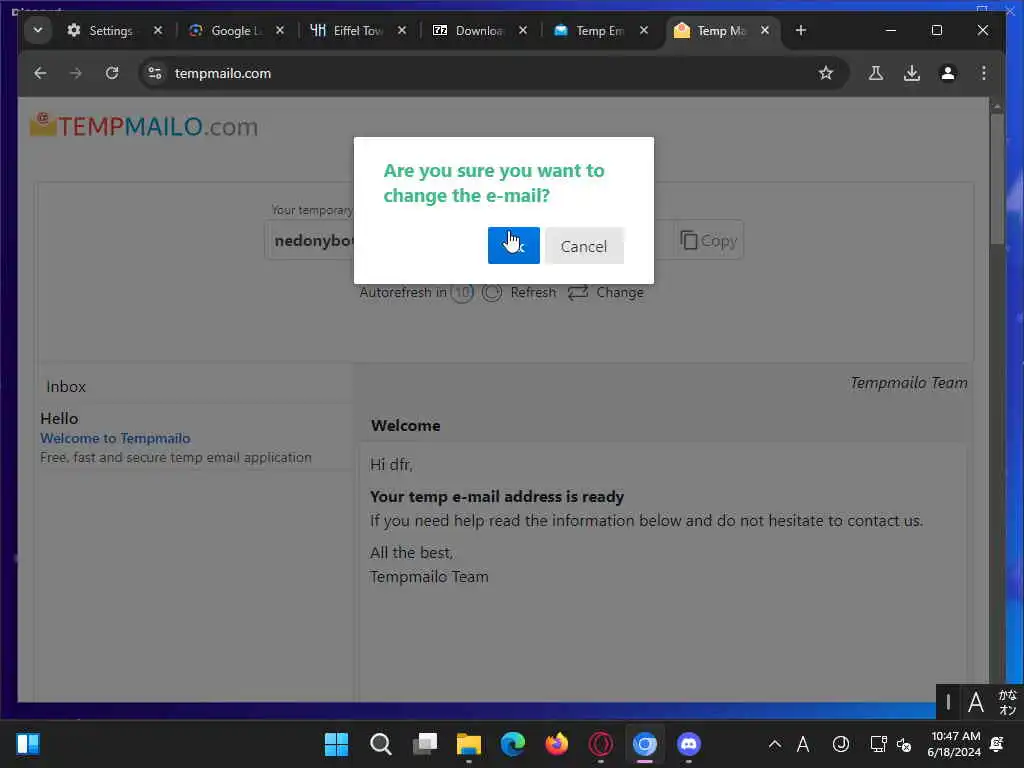Viewport: 1024px width, 768px height.
Task: Bookmark this page with star icon
Action: click(826, 73)
